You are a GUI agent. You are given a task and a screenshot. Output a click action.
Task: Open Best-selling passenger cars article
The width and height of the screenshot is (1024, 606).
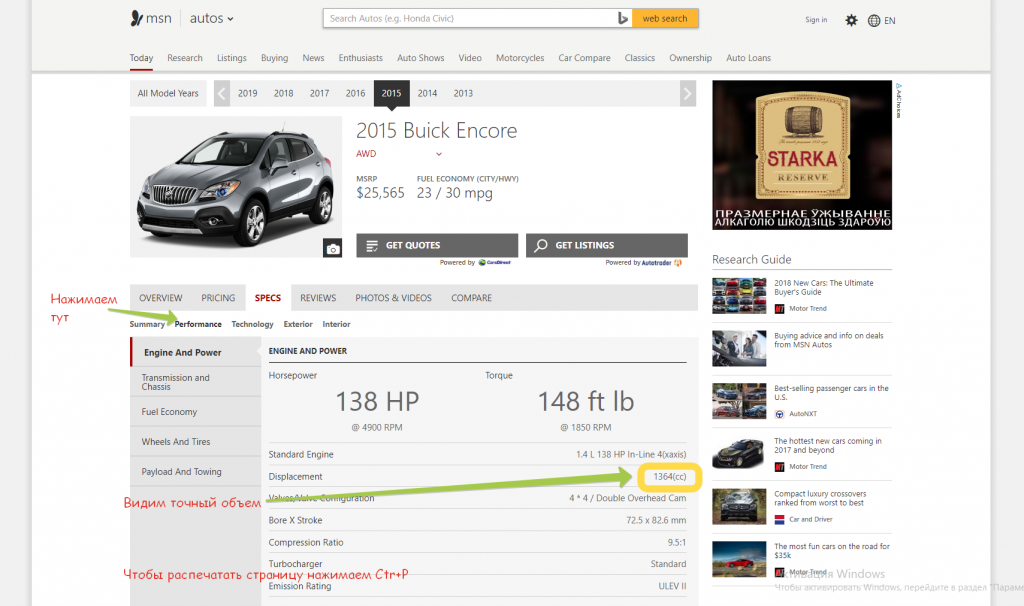831,392
